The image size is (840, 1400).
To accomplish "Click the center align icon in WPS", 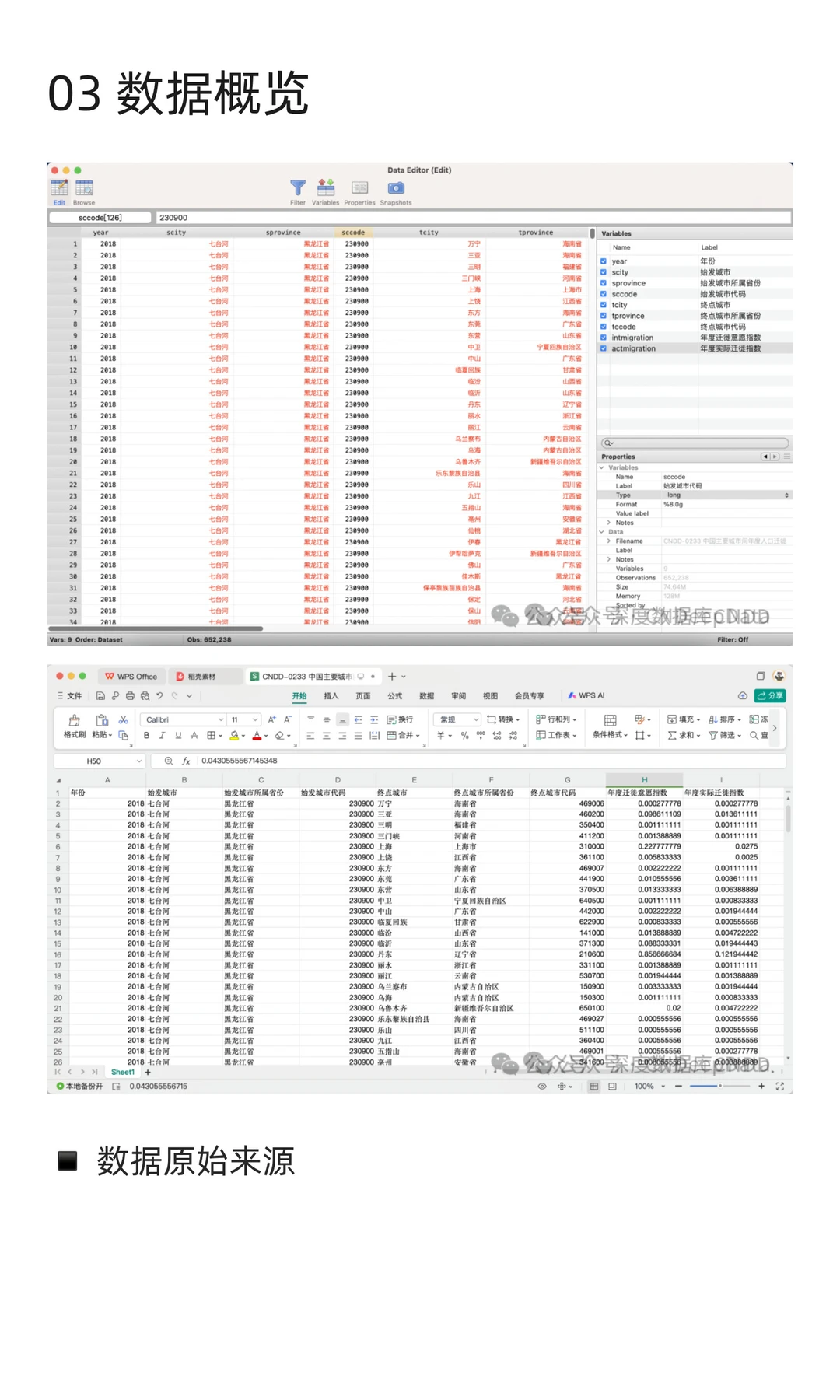I will tap(326, 735).
